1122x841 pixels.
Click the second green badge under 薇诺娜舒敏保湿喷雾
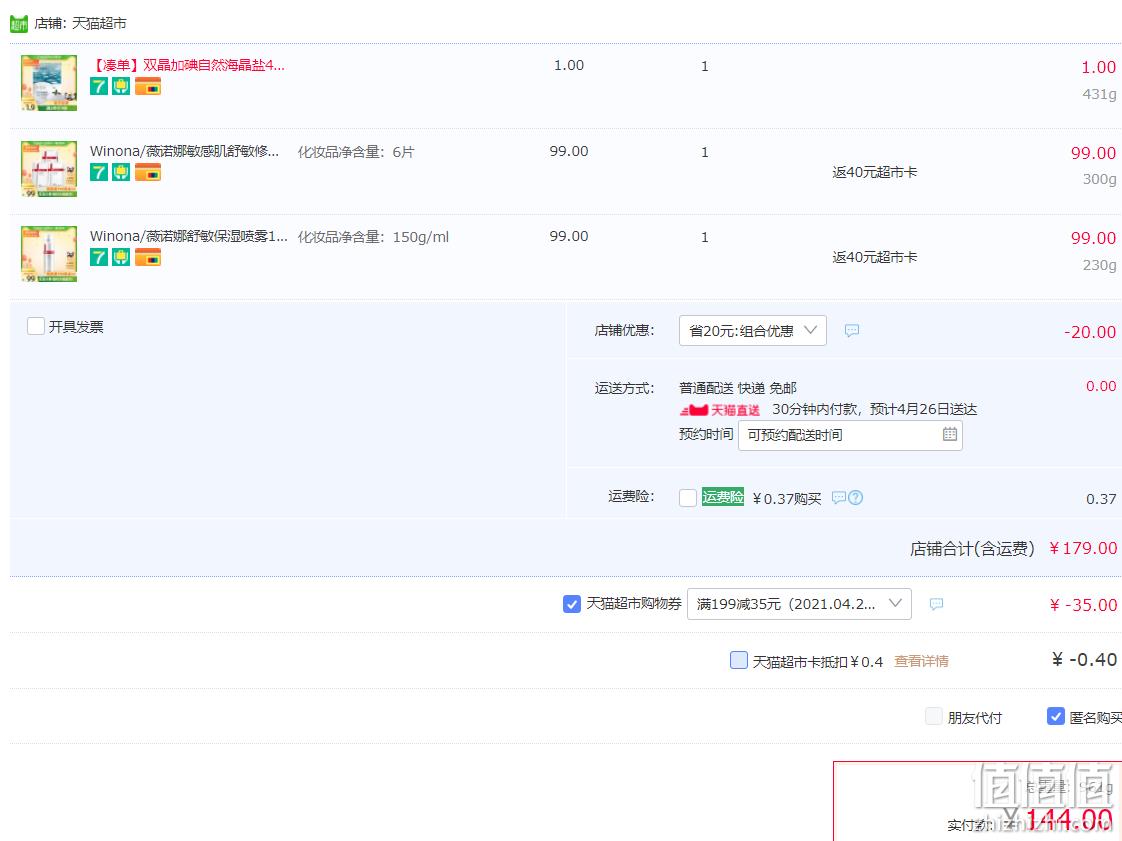(121, 257)
